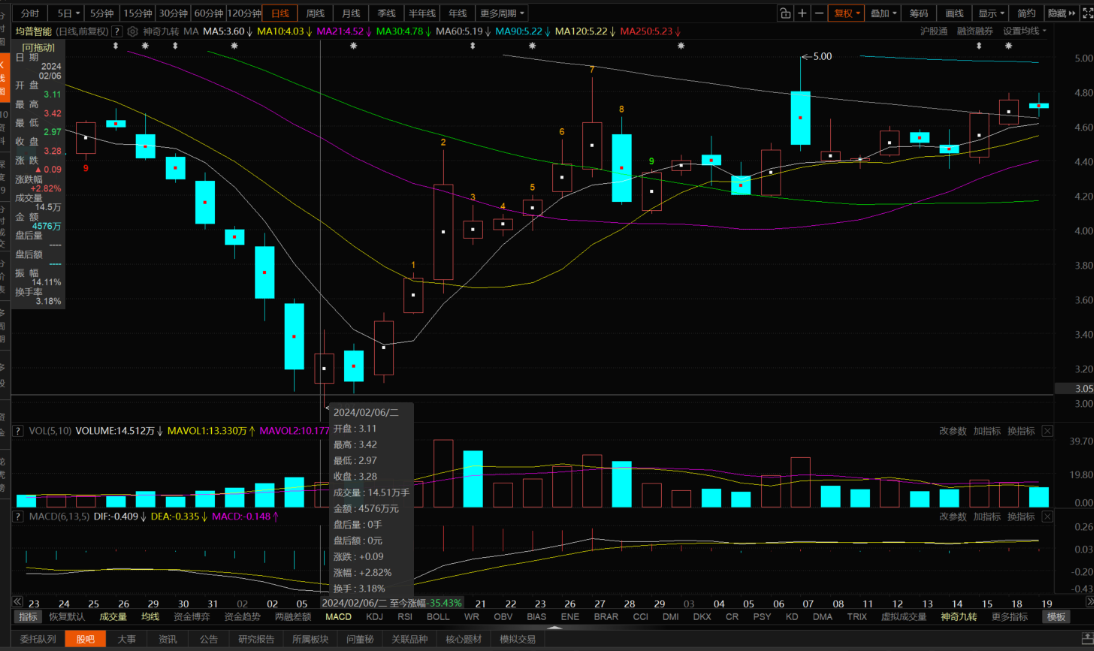Open the 更多周期 dropdown

coord(502,13)
